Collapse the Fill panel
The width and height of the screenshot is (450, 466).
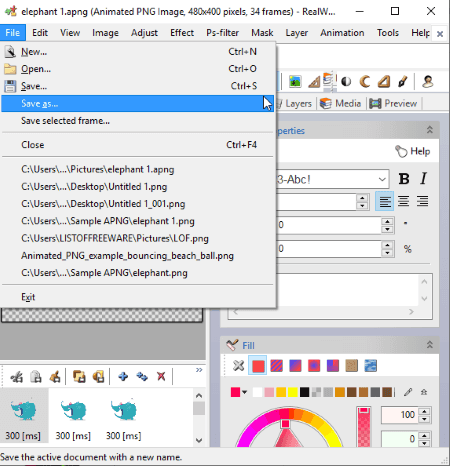point(430,345)
